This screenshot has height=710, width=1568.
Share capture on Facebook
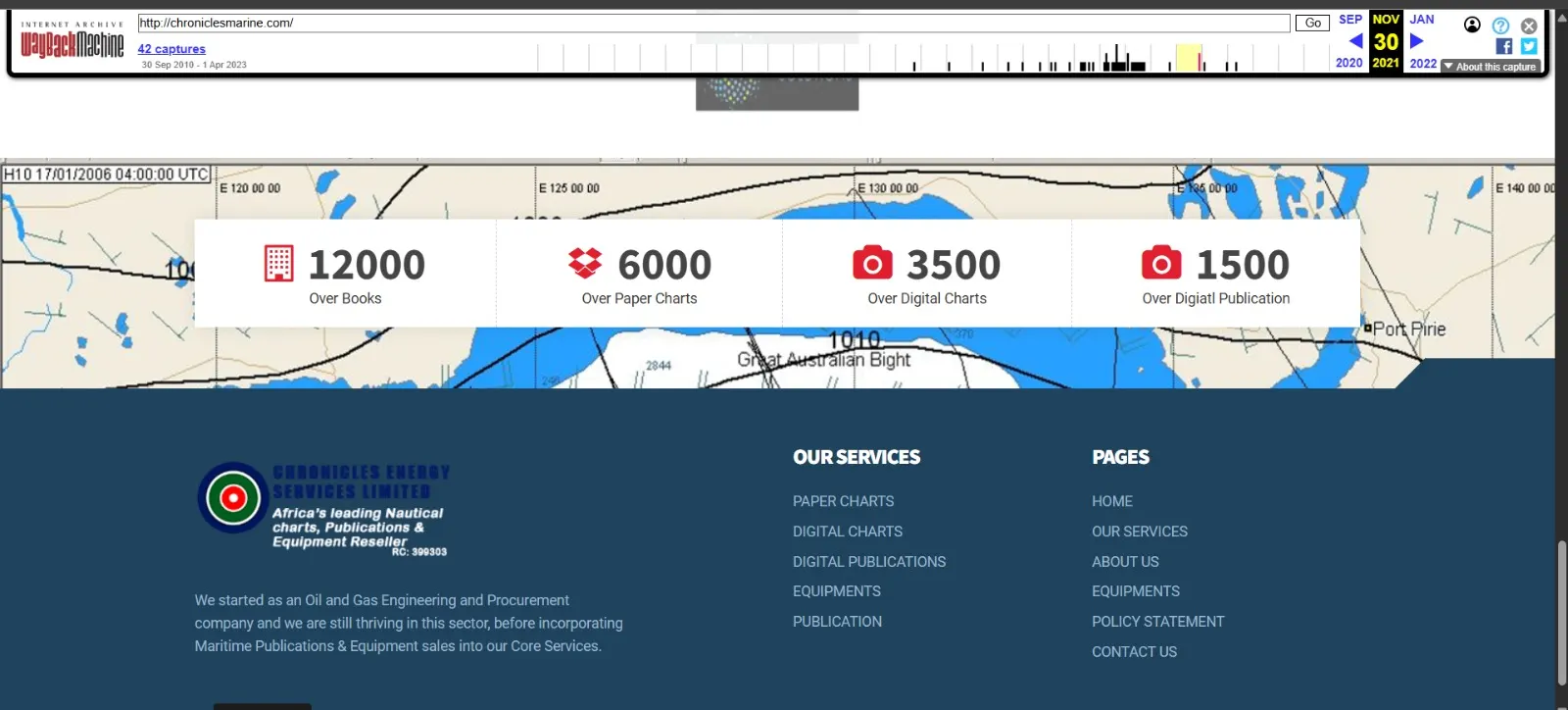[1504, 46]
